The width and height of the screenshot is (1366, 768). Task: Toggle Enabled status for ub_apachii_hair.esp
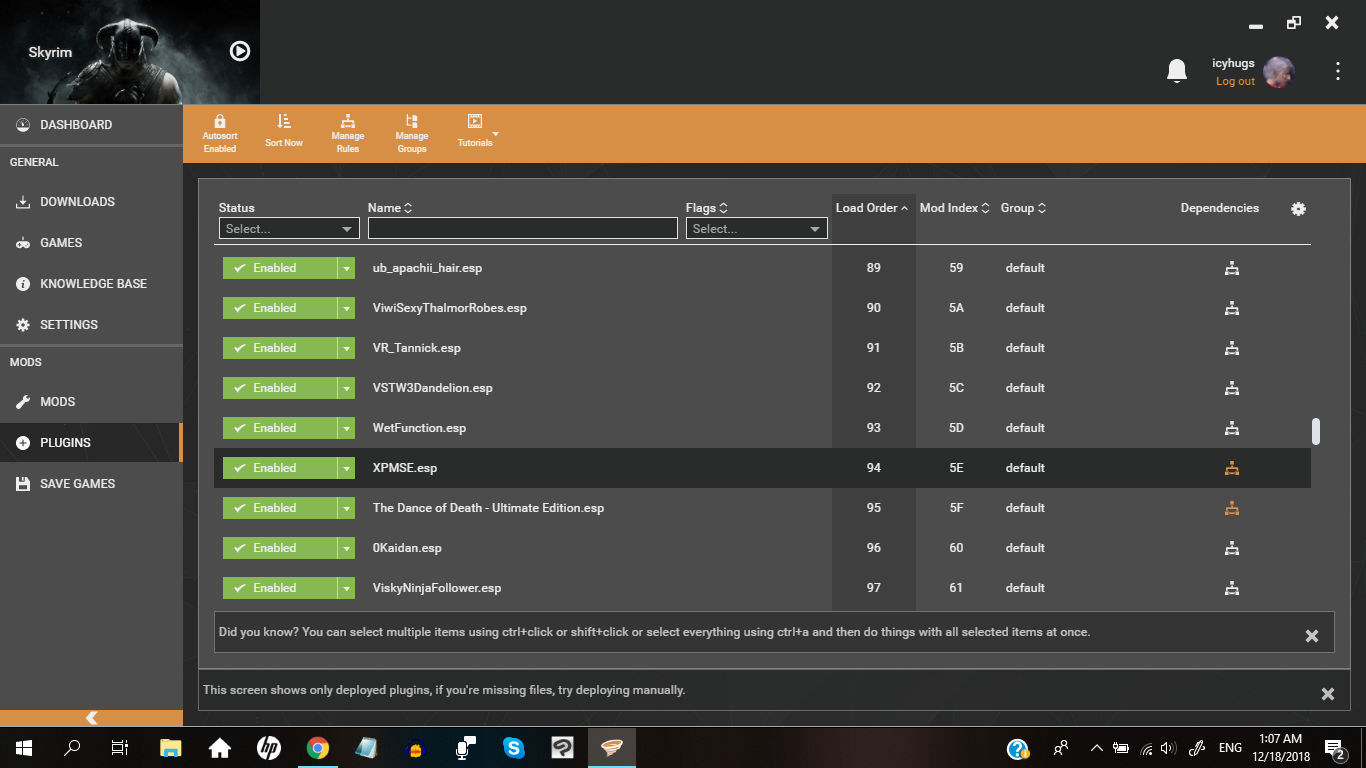(280, 268)
